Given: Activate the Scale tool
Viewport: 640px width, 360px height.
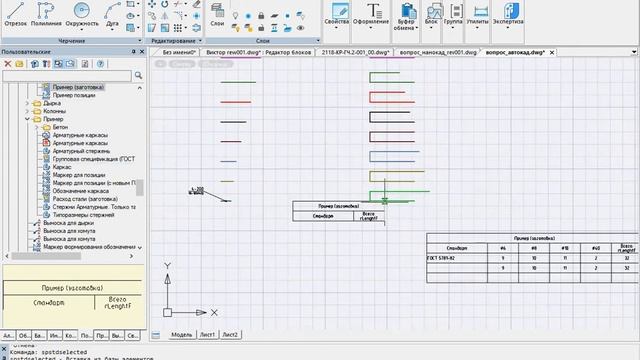Looking at the screenshot, I should pos(164,28).
